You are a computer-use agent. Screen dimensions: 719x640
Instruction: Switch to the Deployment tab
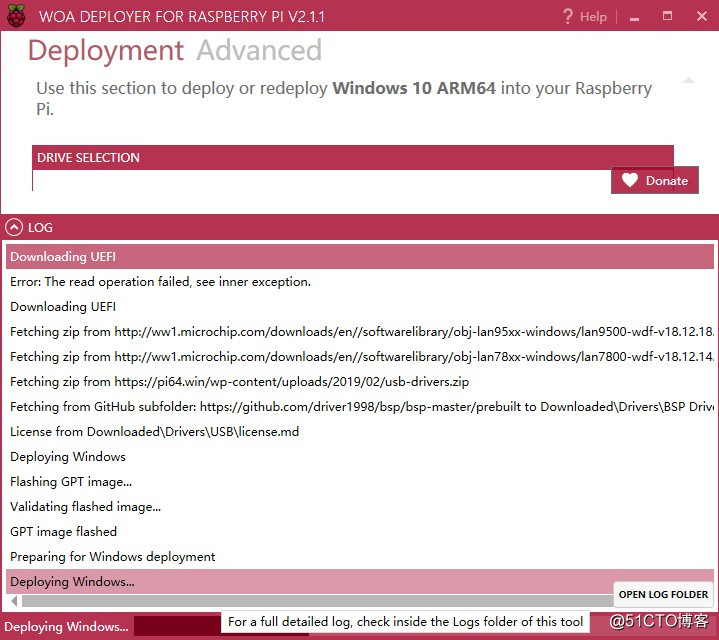click(x=106, y=51)
